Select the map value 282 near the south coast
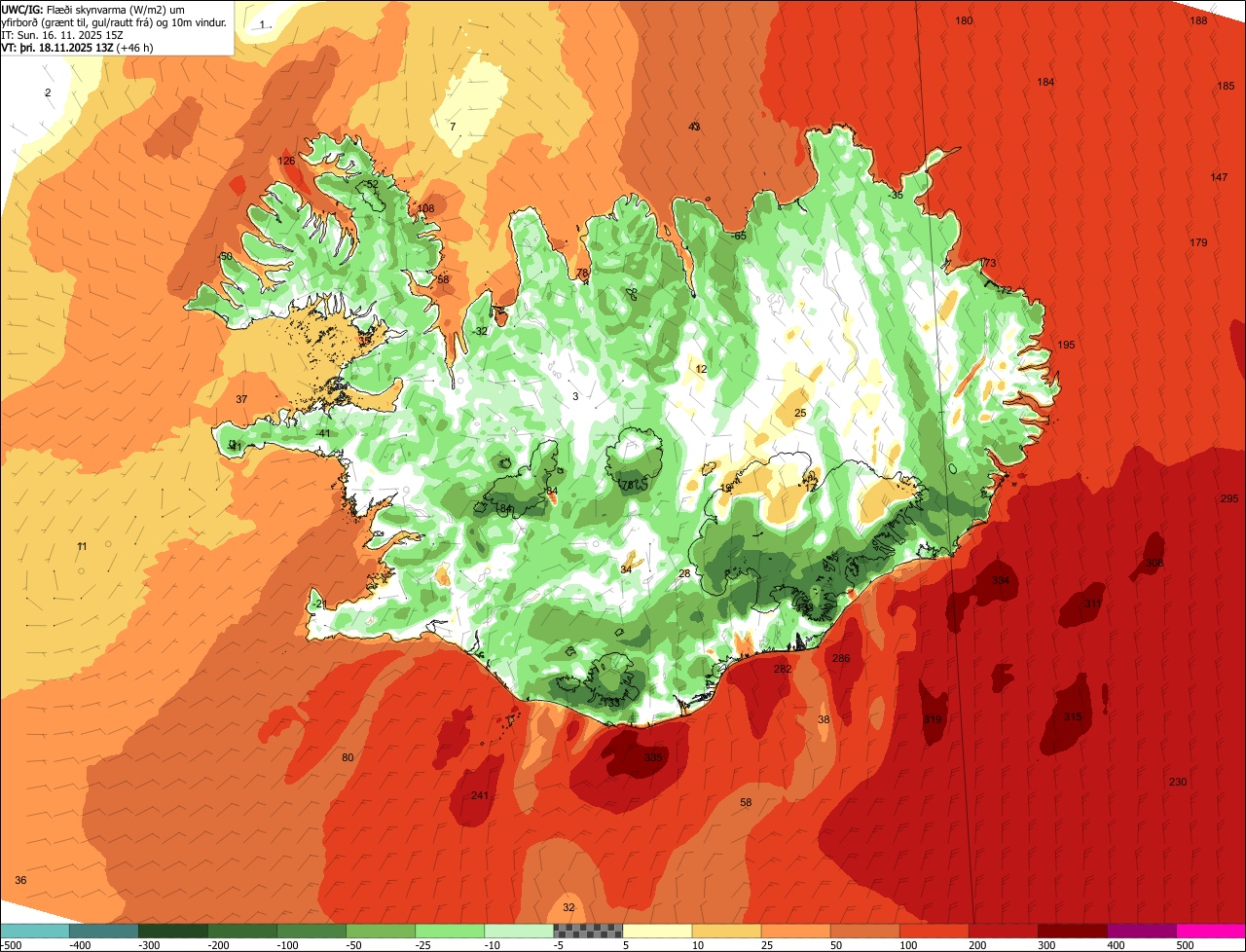The width and height of the screenshot is (1246, 952). 783,669
